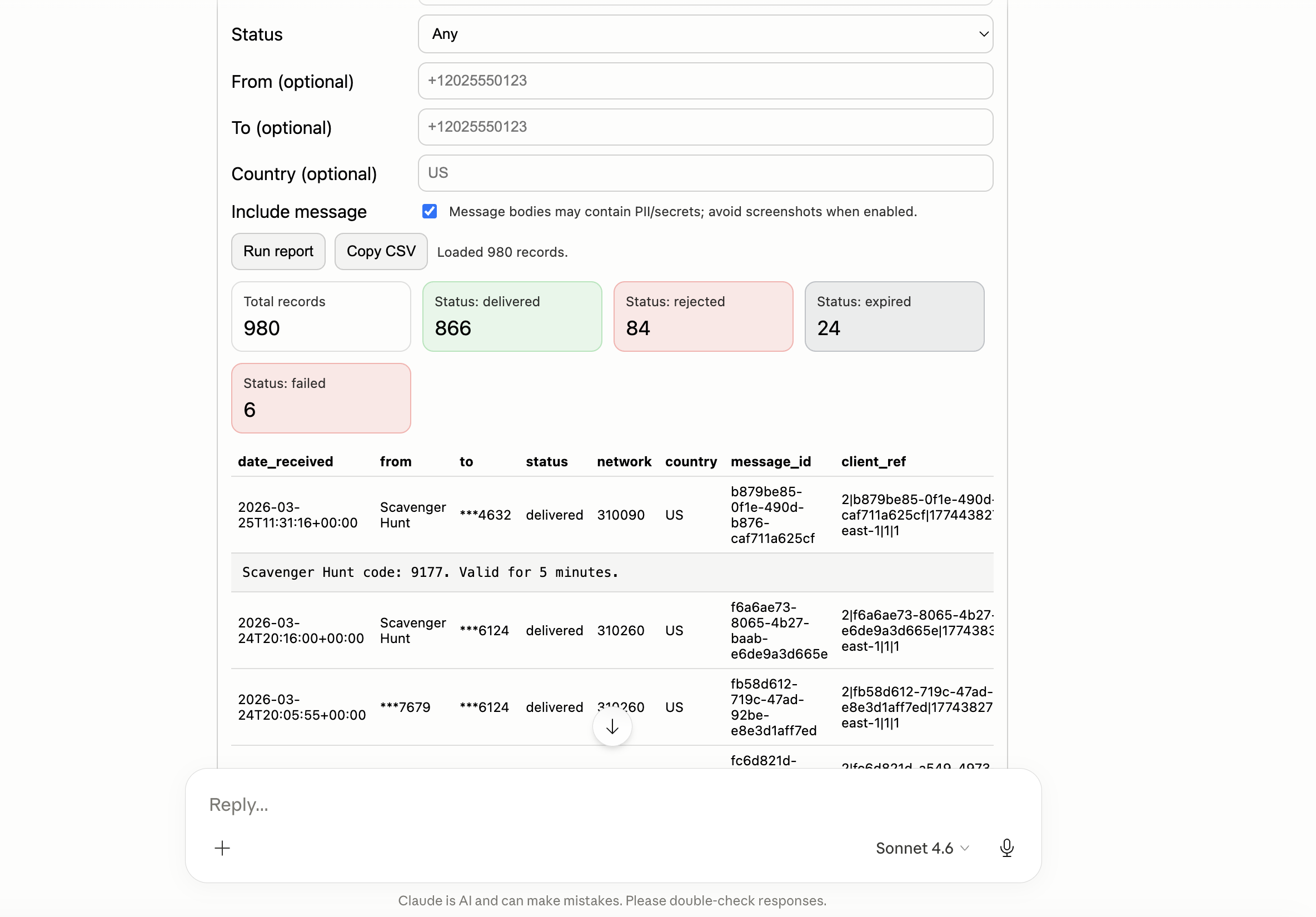Click the message_id column header
This screenshot has height=917, width=1316.
pos(770,461)
